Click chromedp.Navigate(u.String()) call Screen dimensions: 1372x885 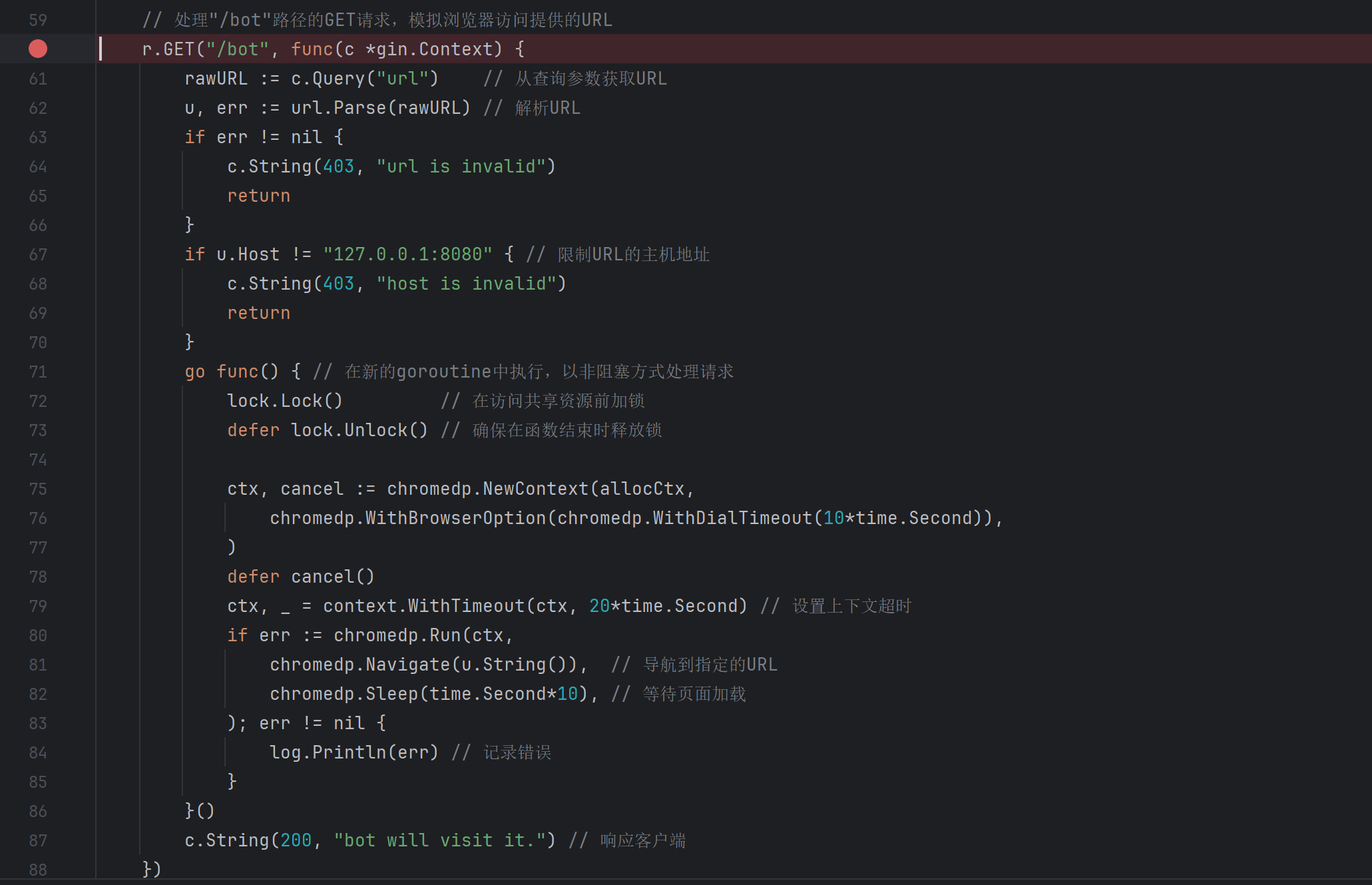coord(424,665)
